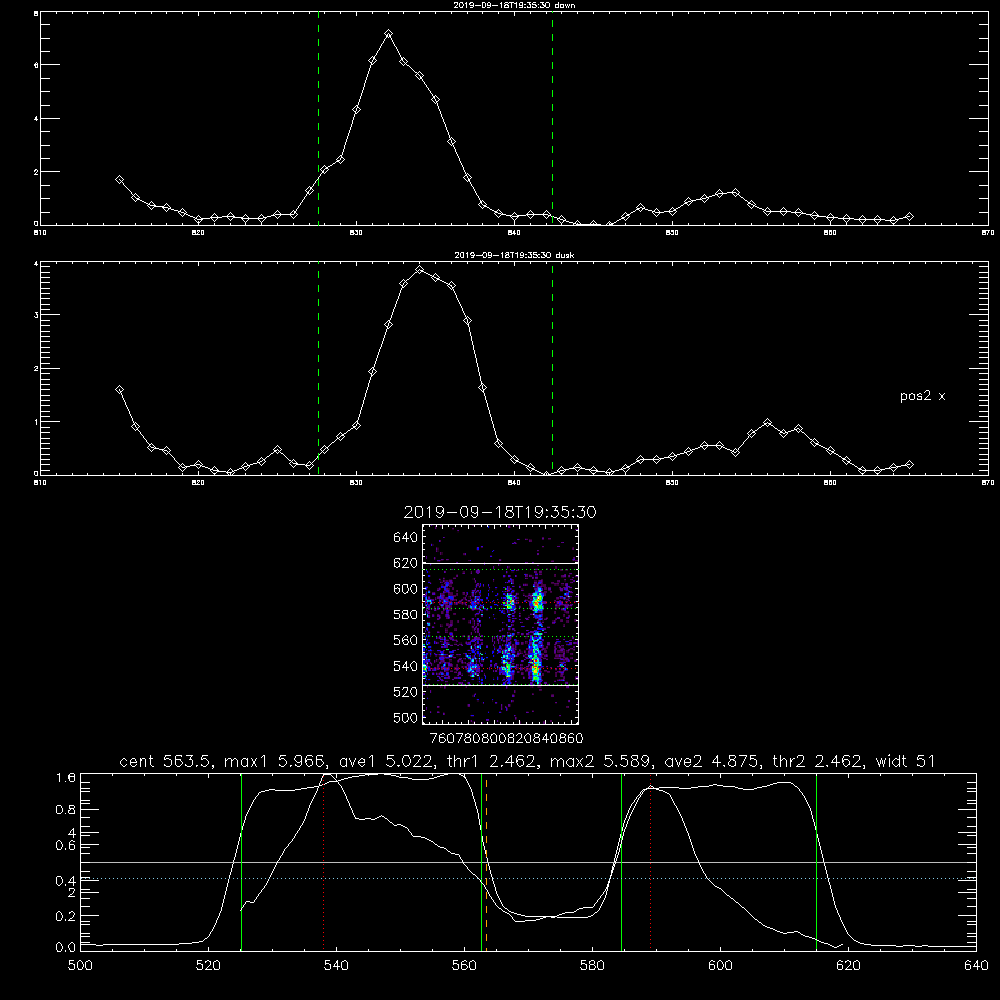
Task: Select left green dashed line in dawn plot
Action: point(318,118)
